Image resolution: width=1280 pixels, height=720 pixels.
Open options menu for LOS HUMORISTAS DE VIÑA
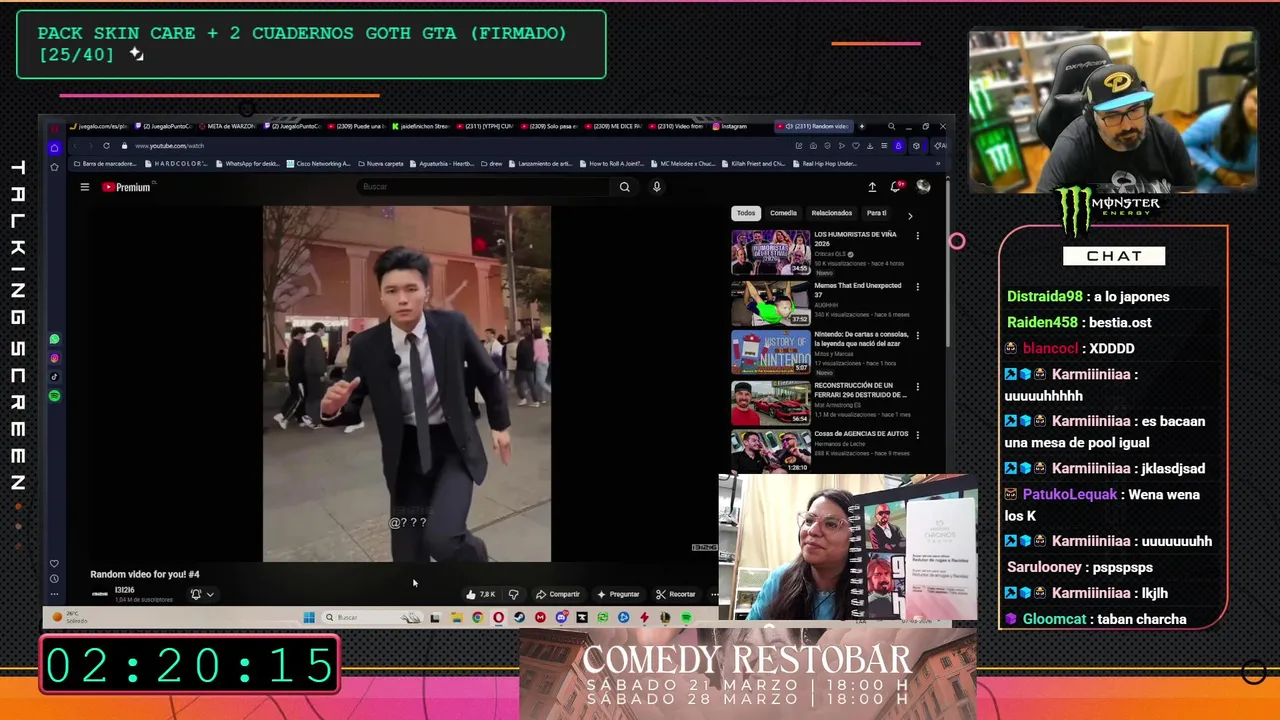pos(917,236)
